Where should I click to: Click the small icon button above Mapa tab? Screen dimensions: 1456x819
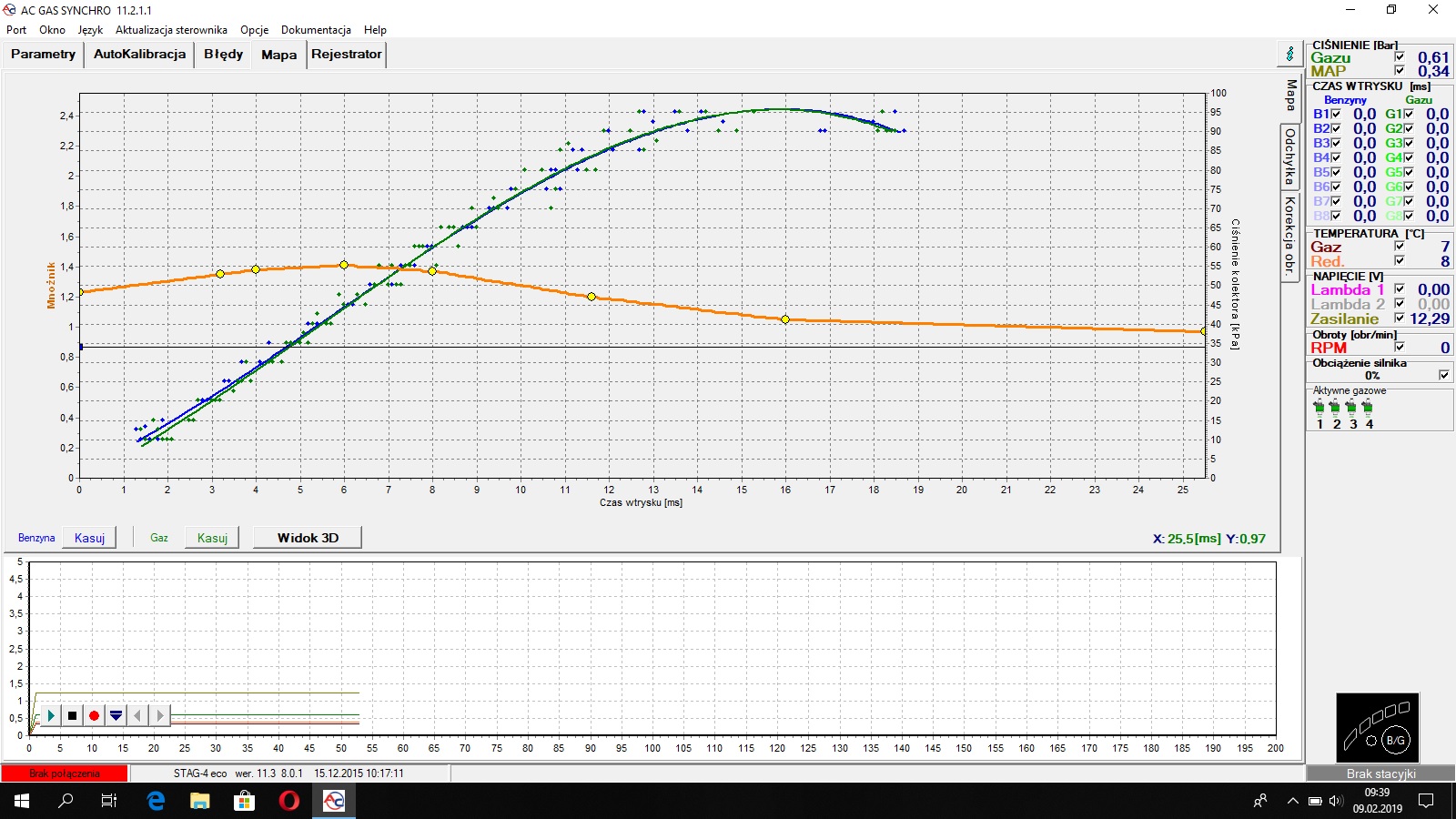(1289, 55)
